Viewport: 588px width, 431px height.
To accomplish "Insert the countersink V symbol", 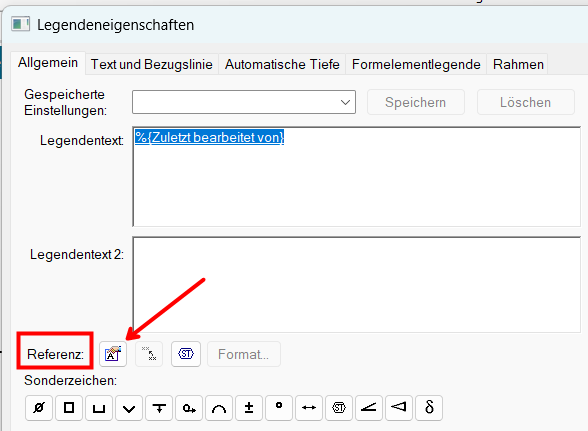I will coord(129,407).
